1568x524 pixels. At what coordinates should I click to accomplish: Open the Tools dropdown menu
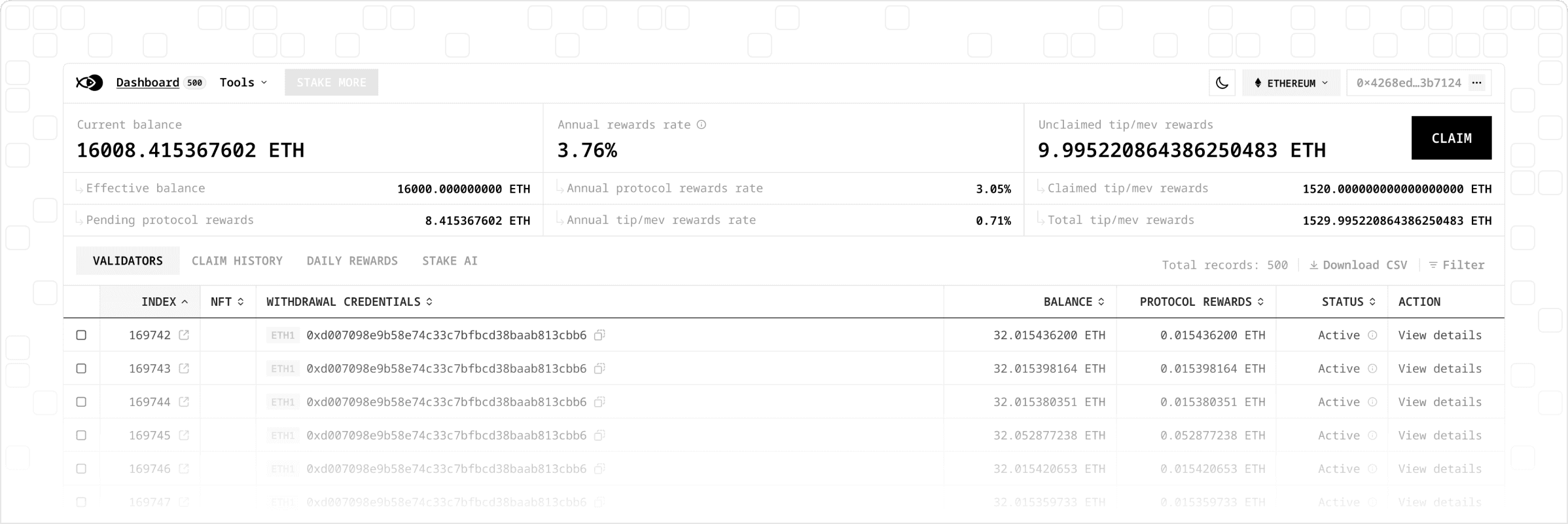pyautogui.click(x=243, y=83)
